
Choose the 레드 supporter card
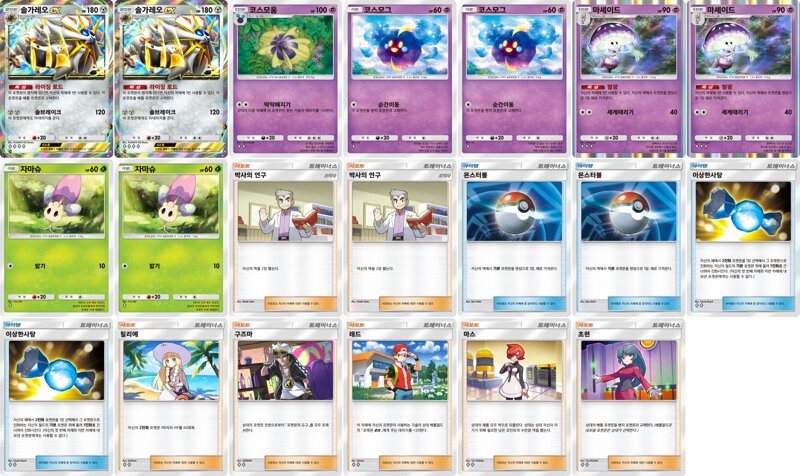[x=399, y=396]
